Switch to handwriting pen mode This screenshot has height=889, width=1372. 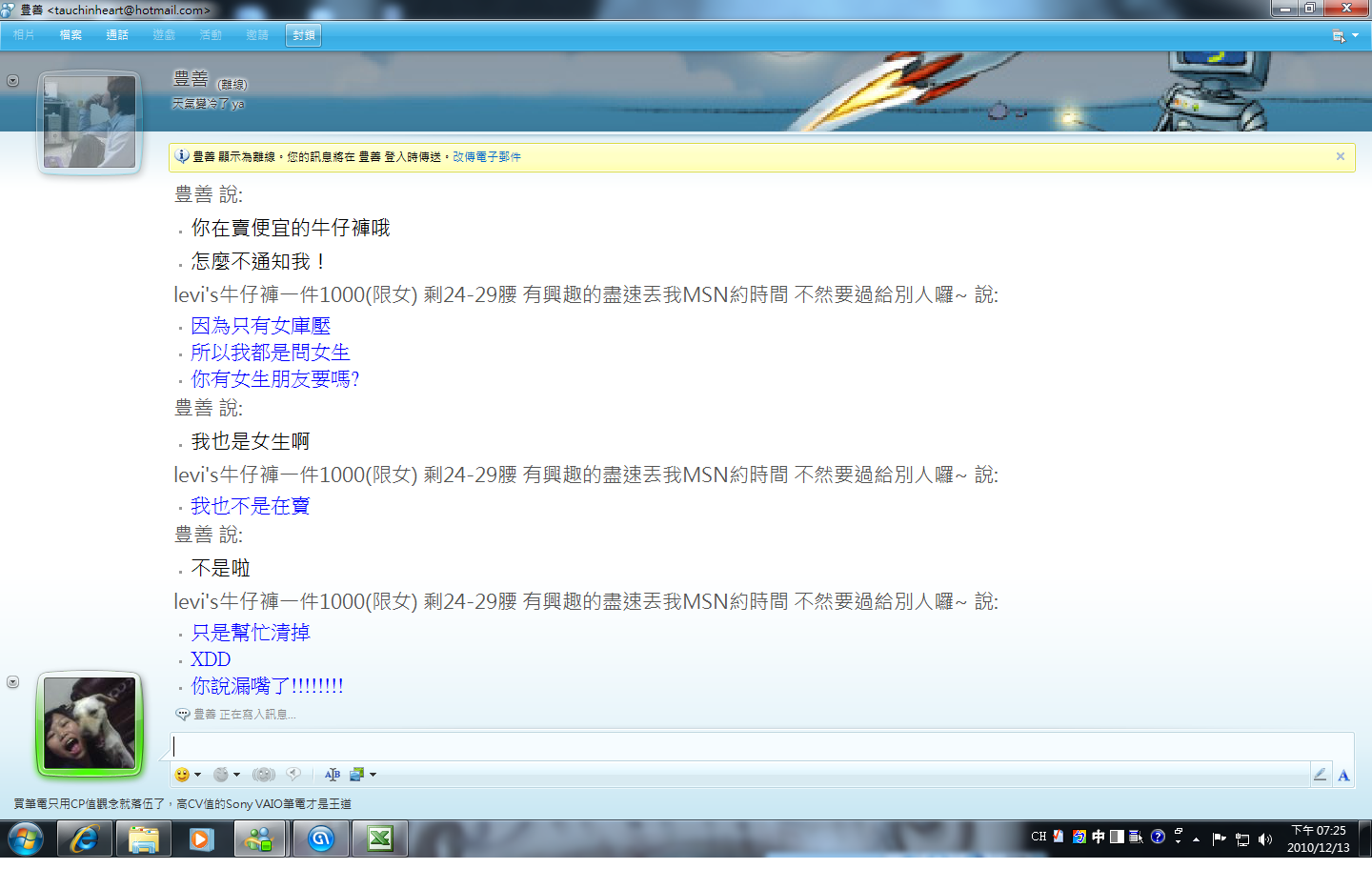click(x=1320, y=775)
